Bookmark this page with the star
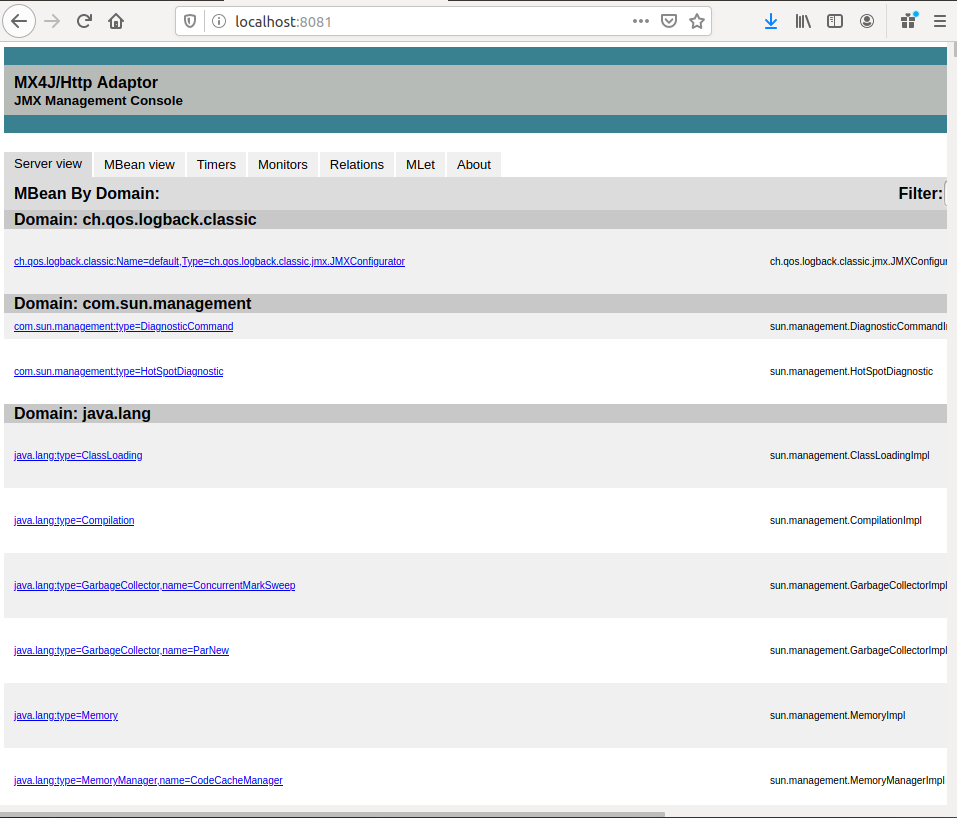 tap(697, 21)
